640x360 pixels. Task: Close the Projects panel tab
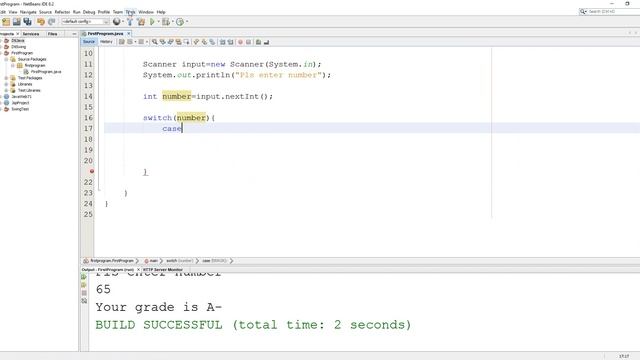(18, 34)
